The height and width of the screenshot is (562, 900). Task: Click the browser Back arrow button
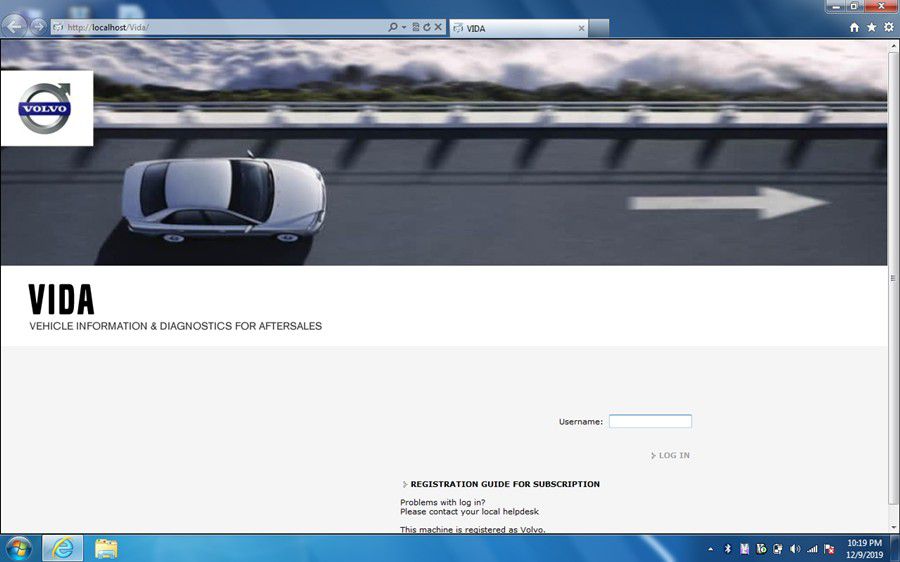pyautogui.click(x=16, y=27)
